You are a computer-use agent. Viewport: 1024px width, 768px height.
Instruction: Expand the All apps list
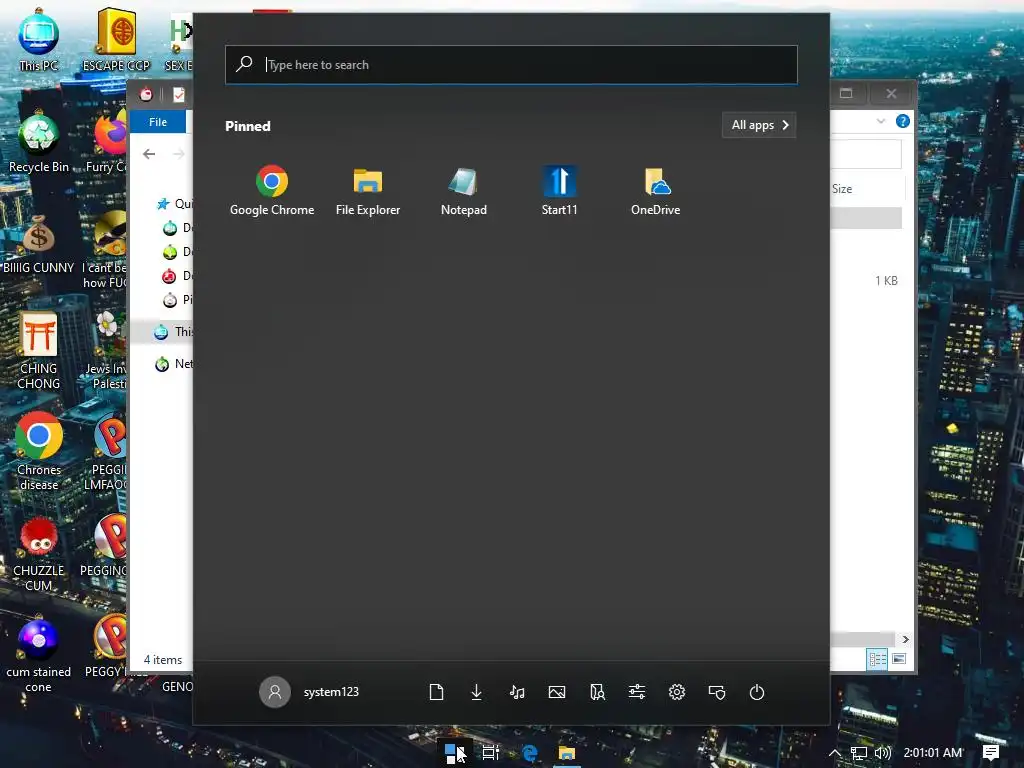point(759,125)
